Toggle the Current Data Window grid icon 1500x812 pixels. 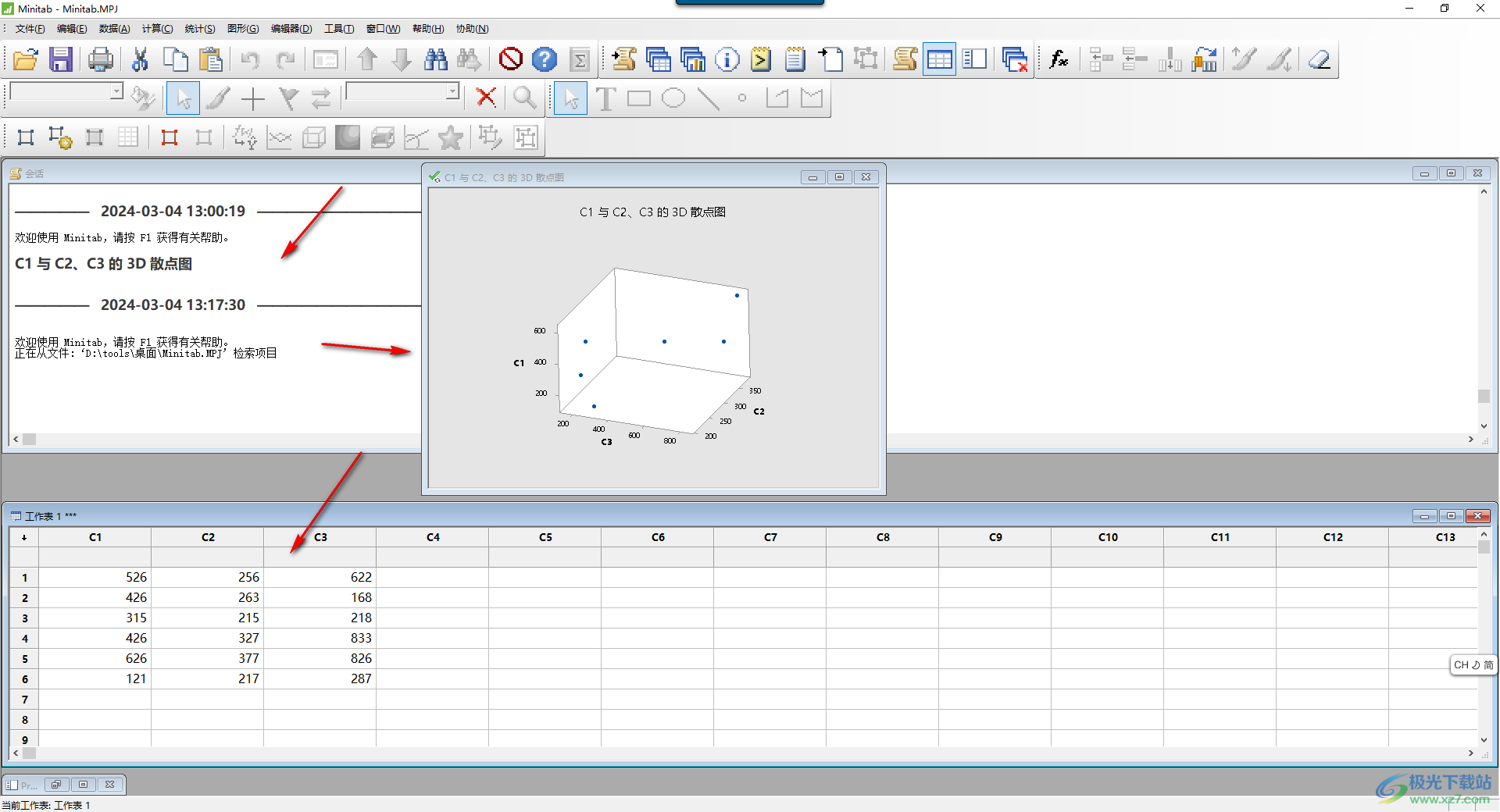pyautogui.click(x=939, y=59)
